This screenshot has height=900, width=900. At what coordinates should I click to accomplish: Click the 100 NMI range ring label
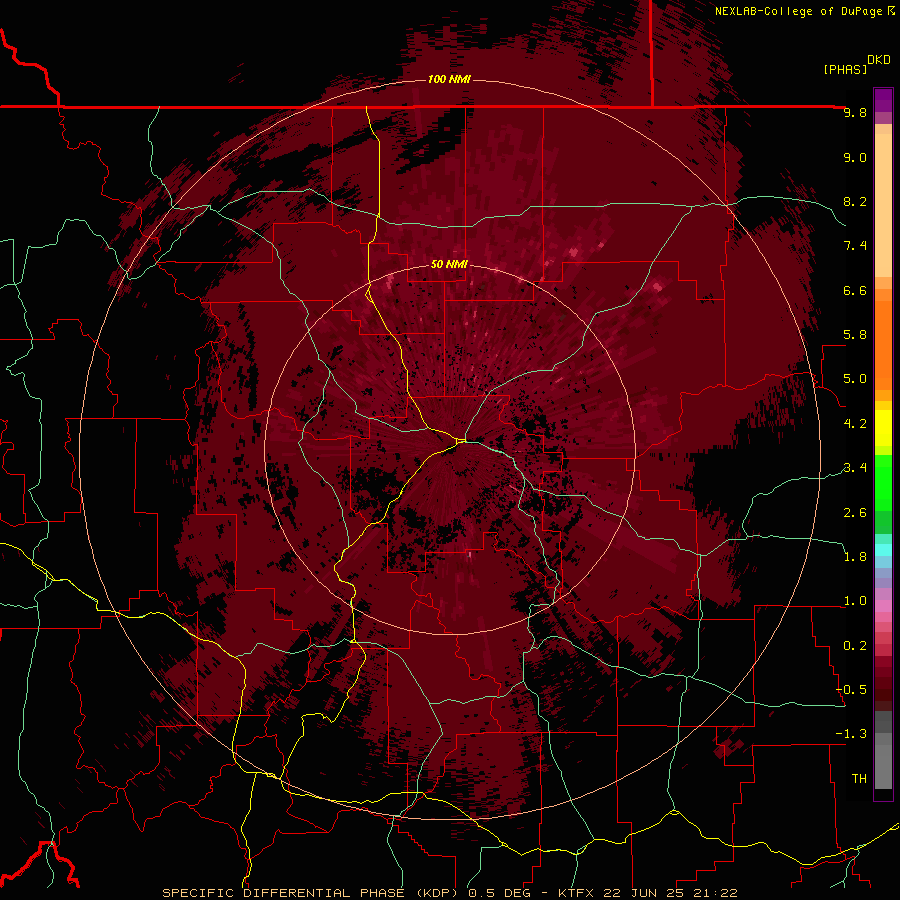click(x=449, y=79)
